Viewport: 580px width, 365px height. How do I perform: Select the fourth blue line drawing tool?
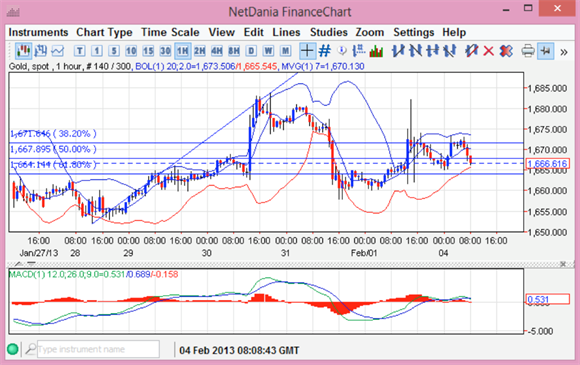tap(449, 51)
